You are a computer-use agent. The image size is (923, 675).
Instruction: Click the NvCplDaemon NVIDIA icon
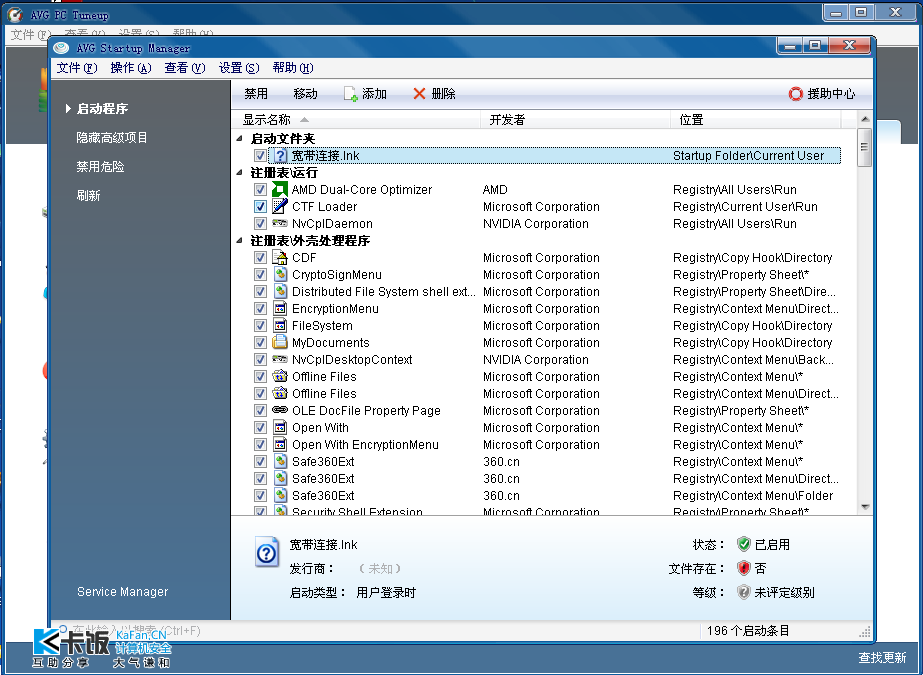[x=280, y=224]
